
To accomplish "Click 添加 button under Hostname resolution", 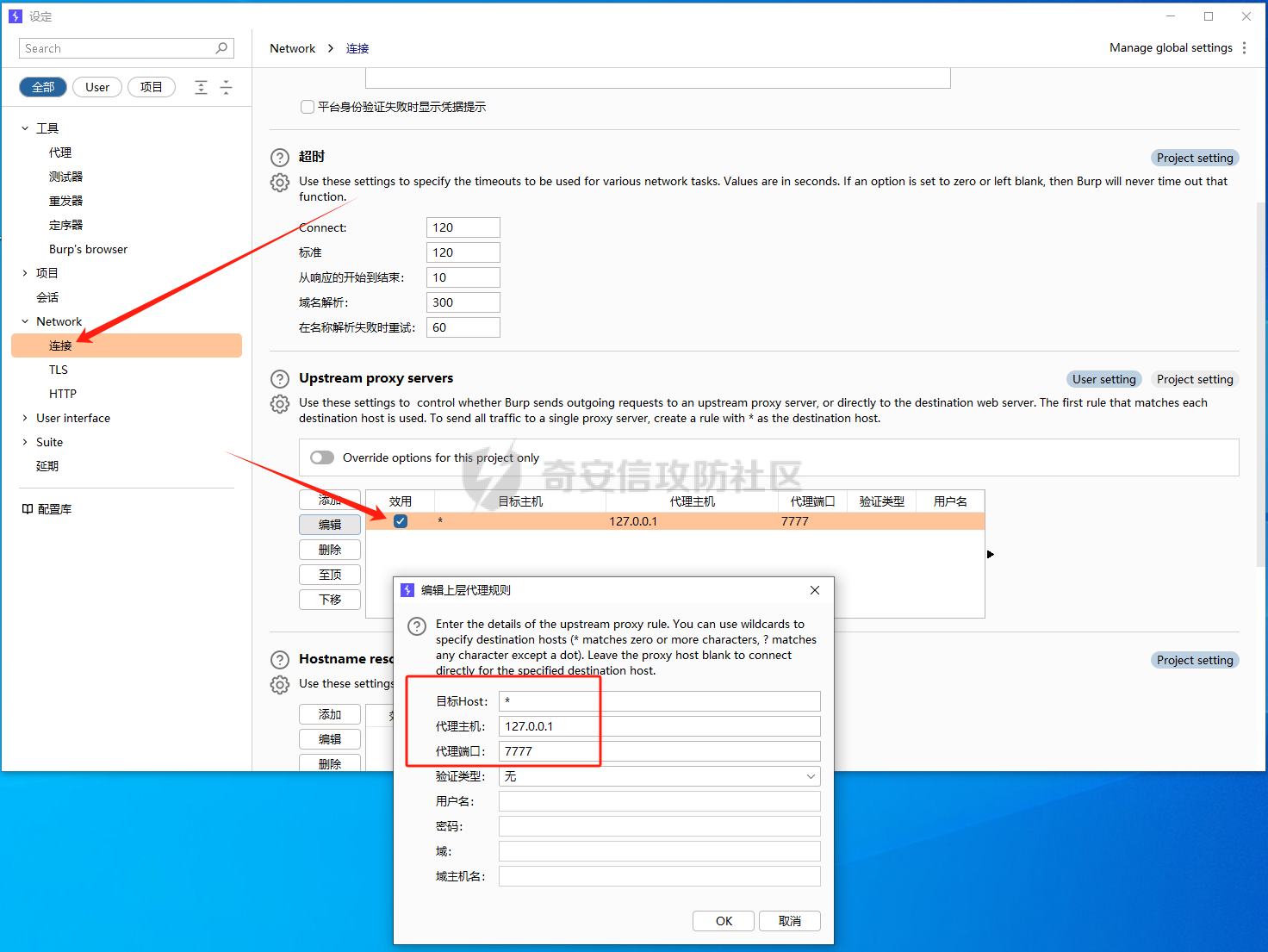I will click(330, 714).
